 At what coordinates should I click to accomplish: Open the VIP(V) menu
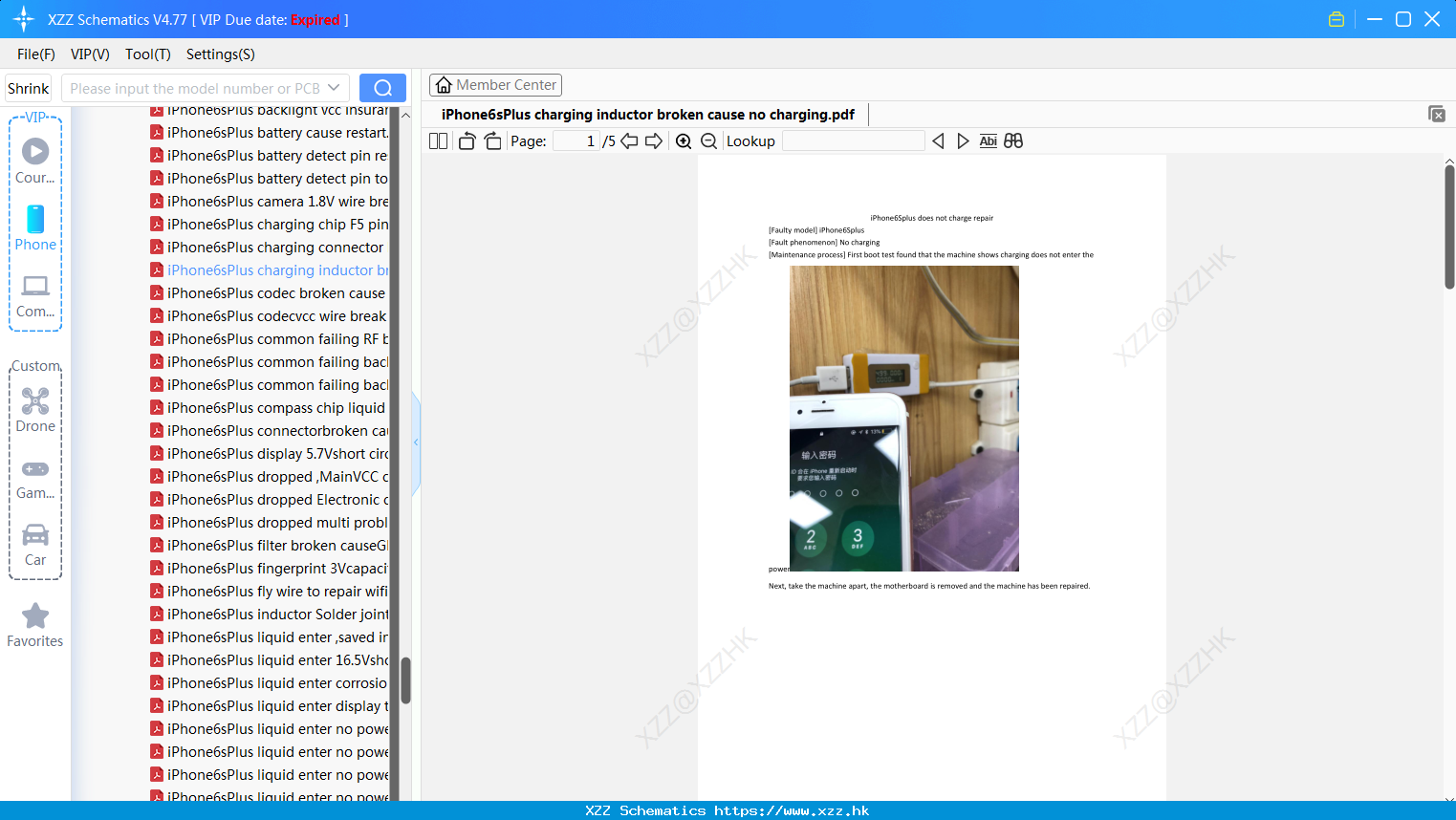click(x=90, y=54)
